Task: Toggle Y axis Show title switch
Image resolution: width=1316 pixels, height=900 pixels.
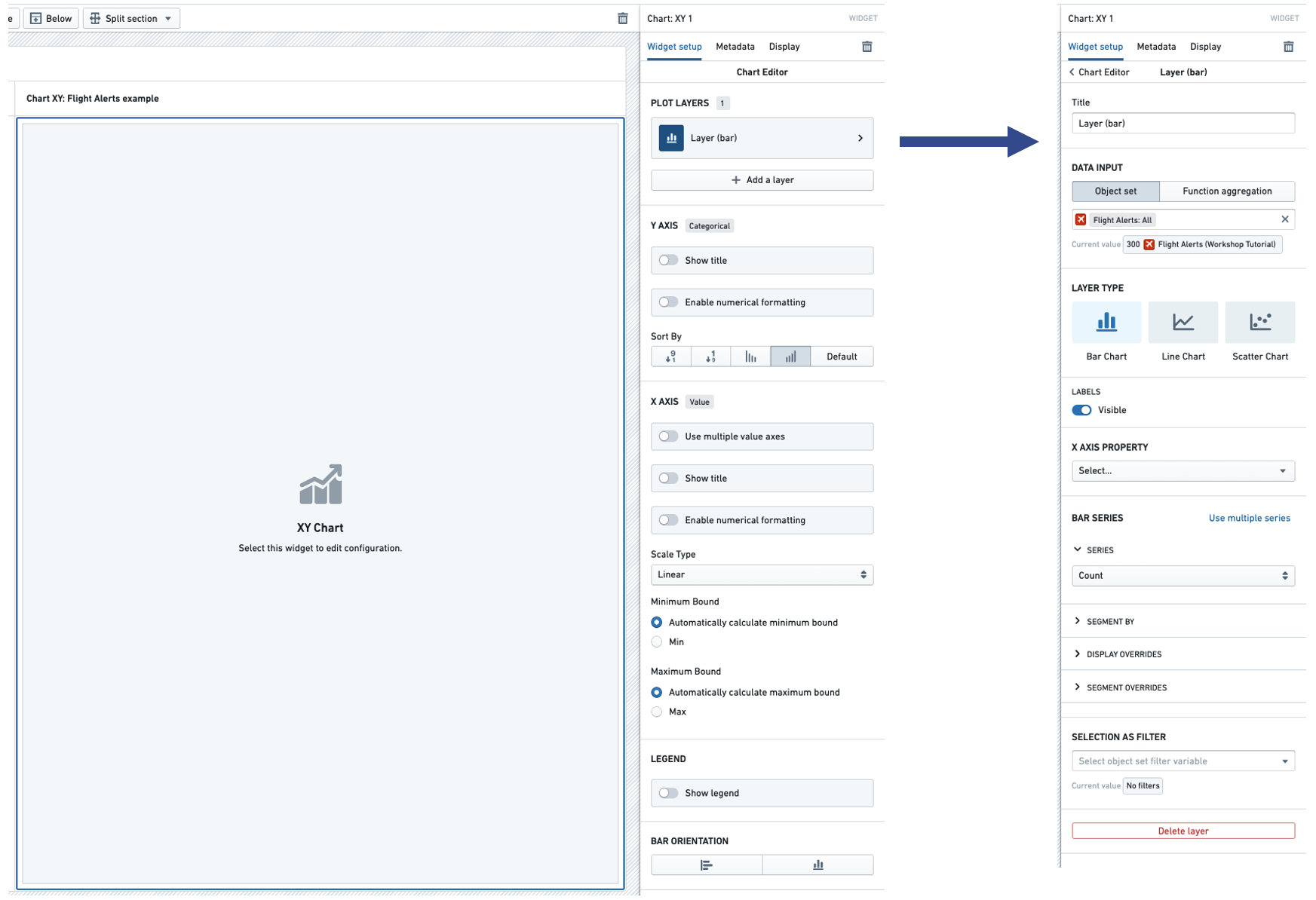Action: coord(668,261)
